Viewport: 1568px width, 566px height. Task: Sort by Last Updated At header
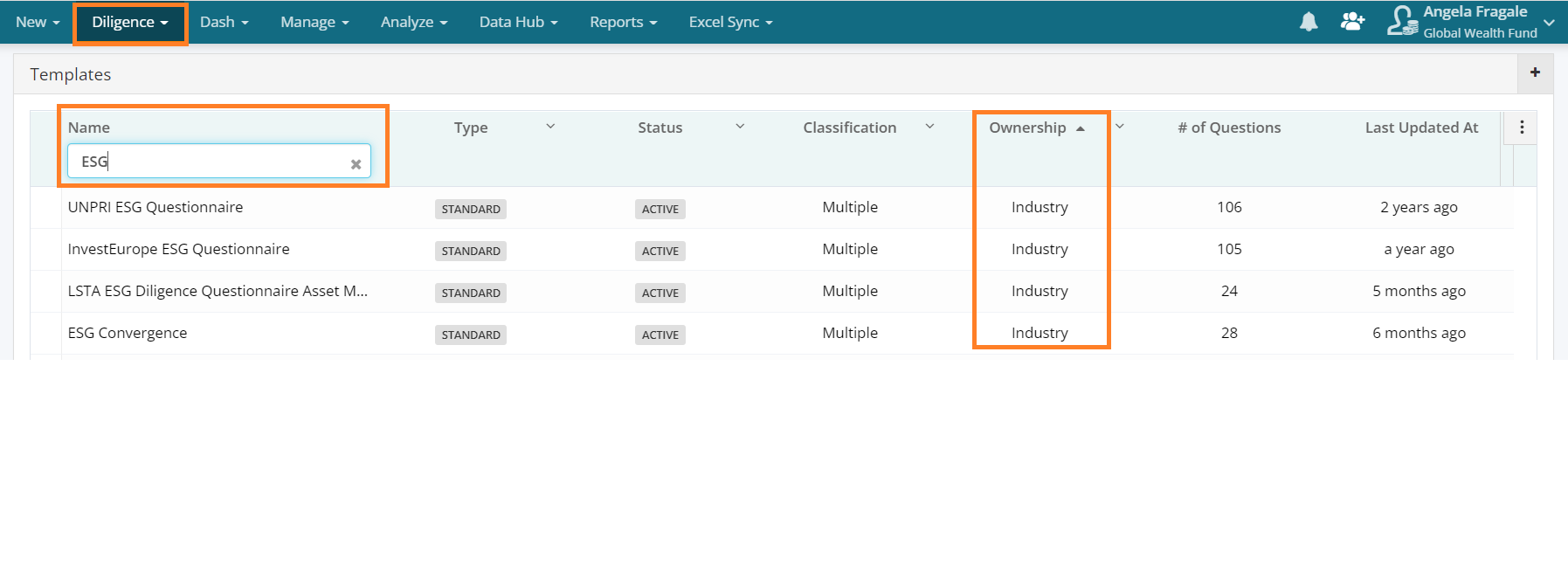tap(1421, 128)
